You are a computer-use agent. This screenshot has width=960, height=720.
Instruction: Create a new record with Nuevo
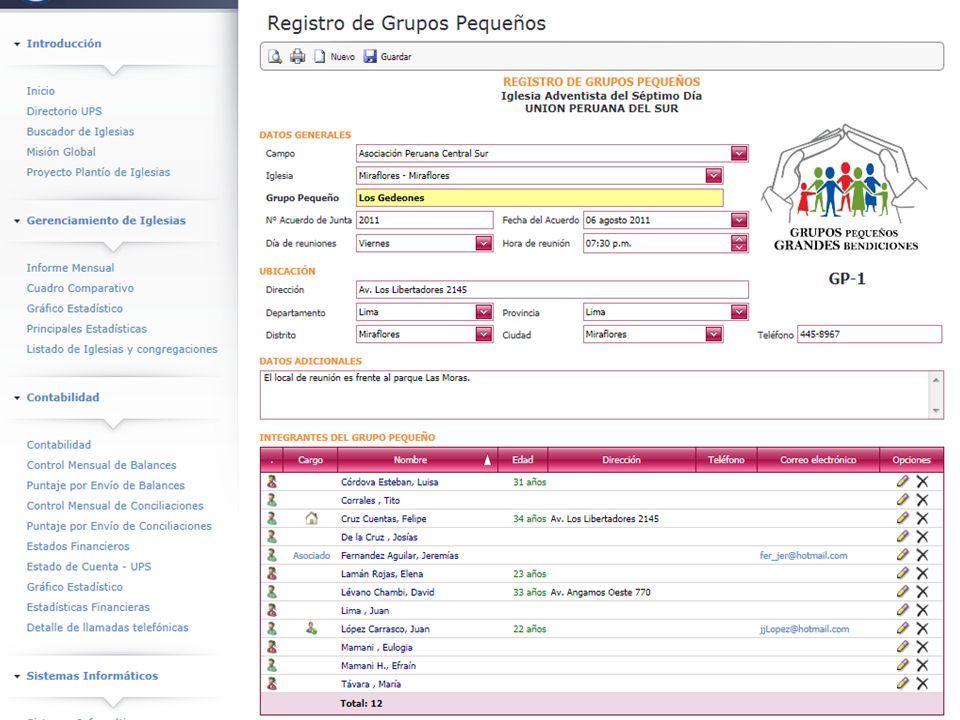(x=335, y=56)
